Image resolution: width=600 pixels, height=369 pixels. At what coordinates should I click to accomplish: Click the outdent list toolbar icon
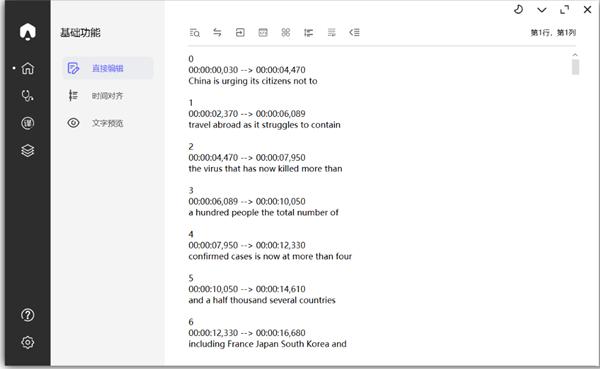pyautogui.click(x=354, y=33)
